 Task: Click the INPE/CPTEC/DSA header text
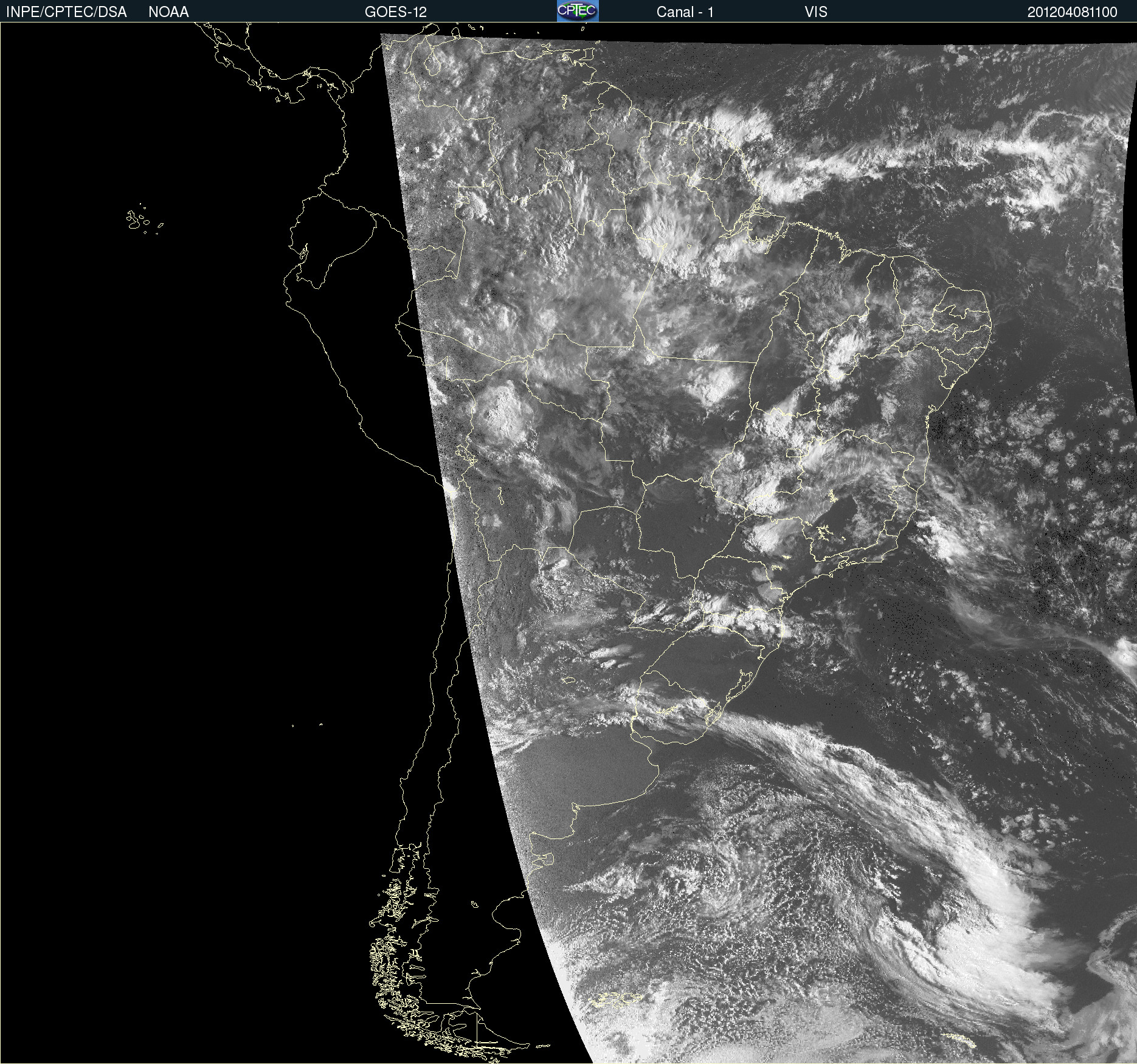[66, 12]
